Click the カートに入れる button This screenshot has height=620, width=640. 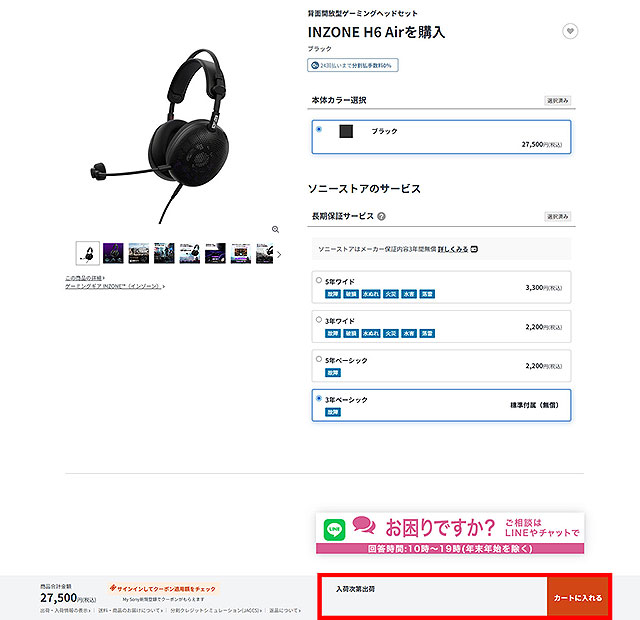tap(578, 598)
